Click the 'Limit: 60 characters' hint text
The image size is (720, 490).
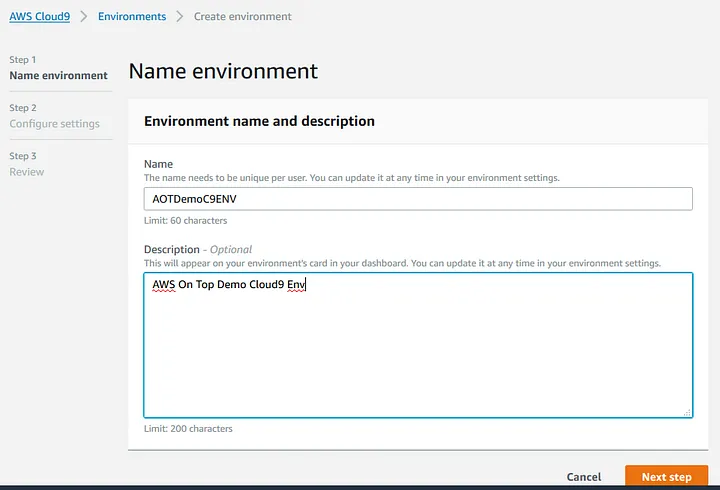tap(186, 220)
